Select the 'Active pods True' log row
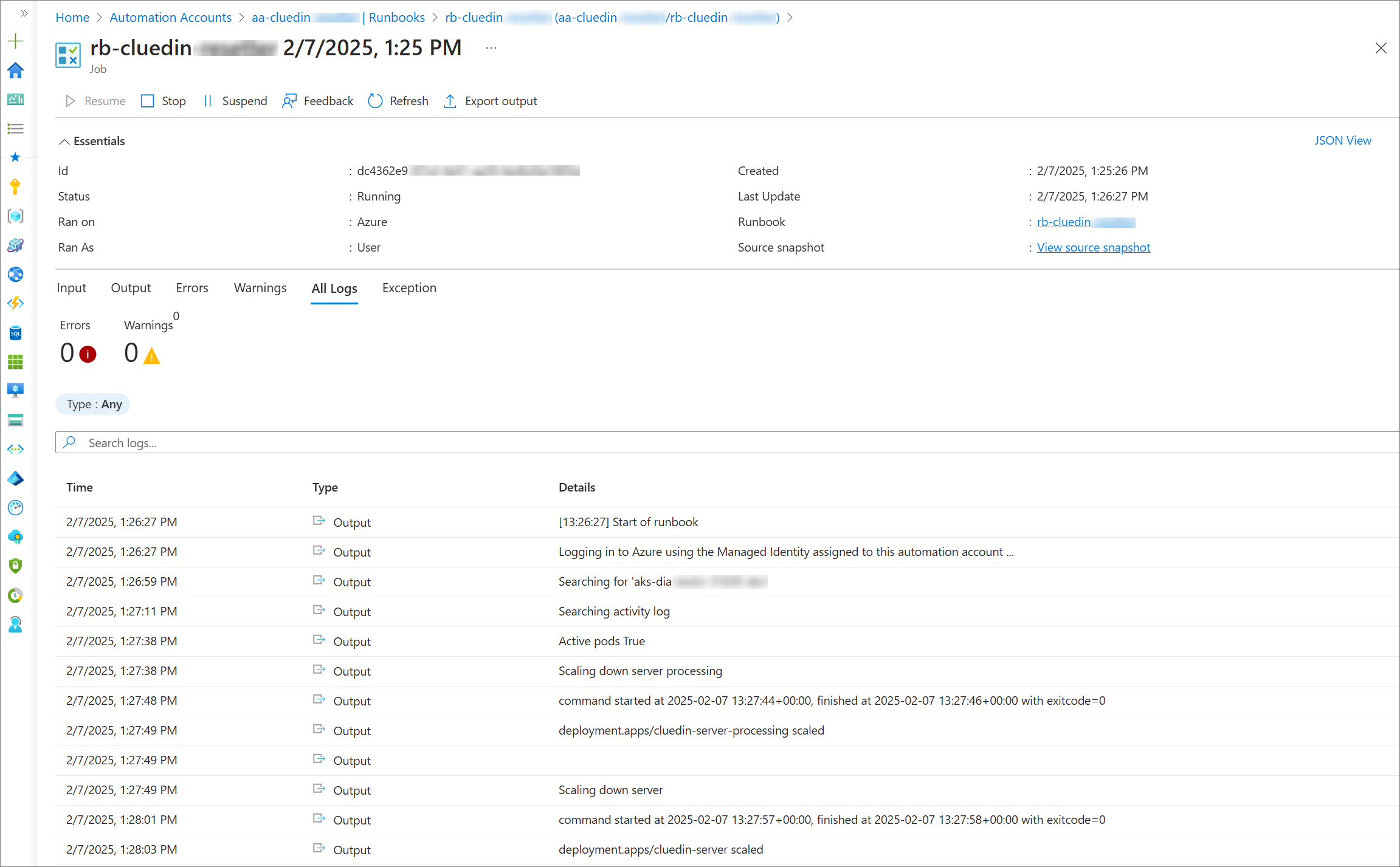 [727, 642]
